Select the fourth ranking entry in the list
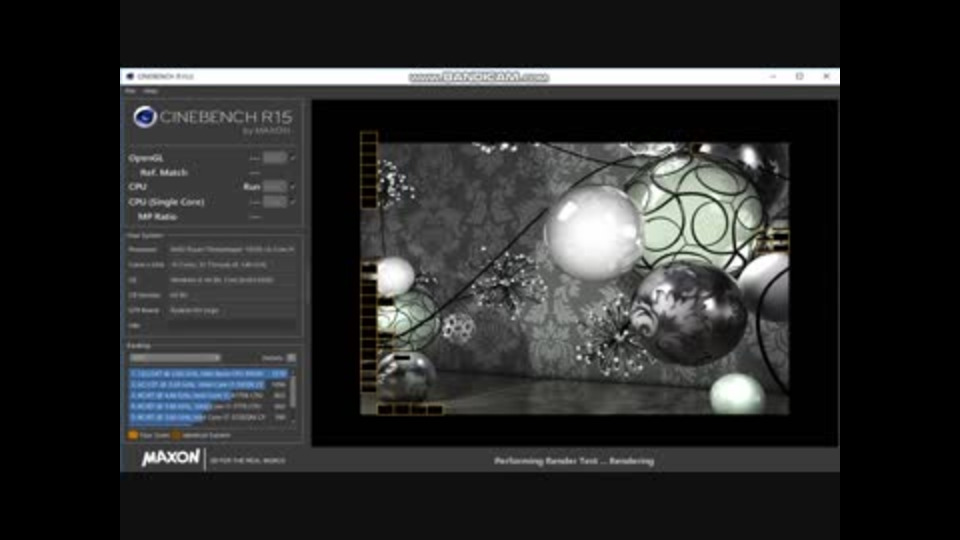This screenshot has height=540, width=960. point(208,406)
